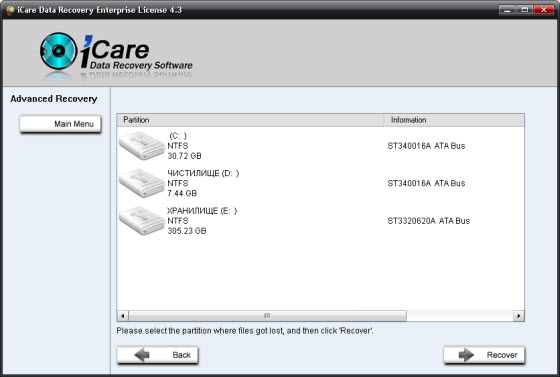Select the 305.23 GB size text
The width and height of the screenshot is (560, 377).
coord(187,231)
